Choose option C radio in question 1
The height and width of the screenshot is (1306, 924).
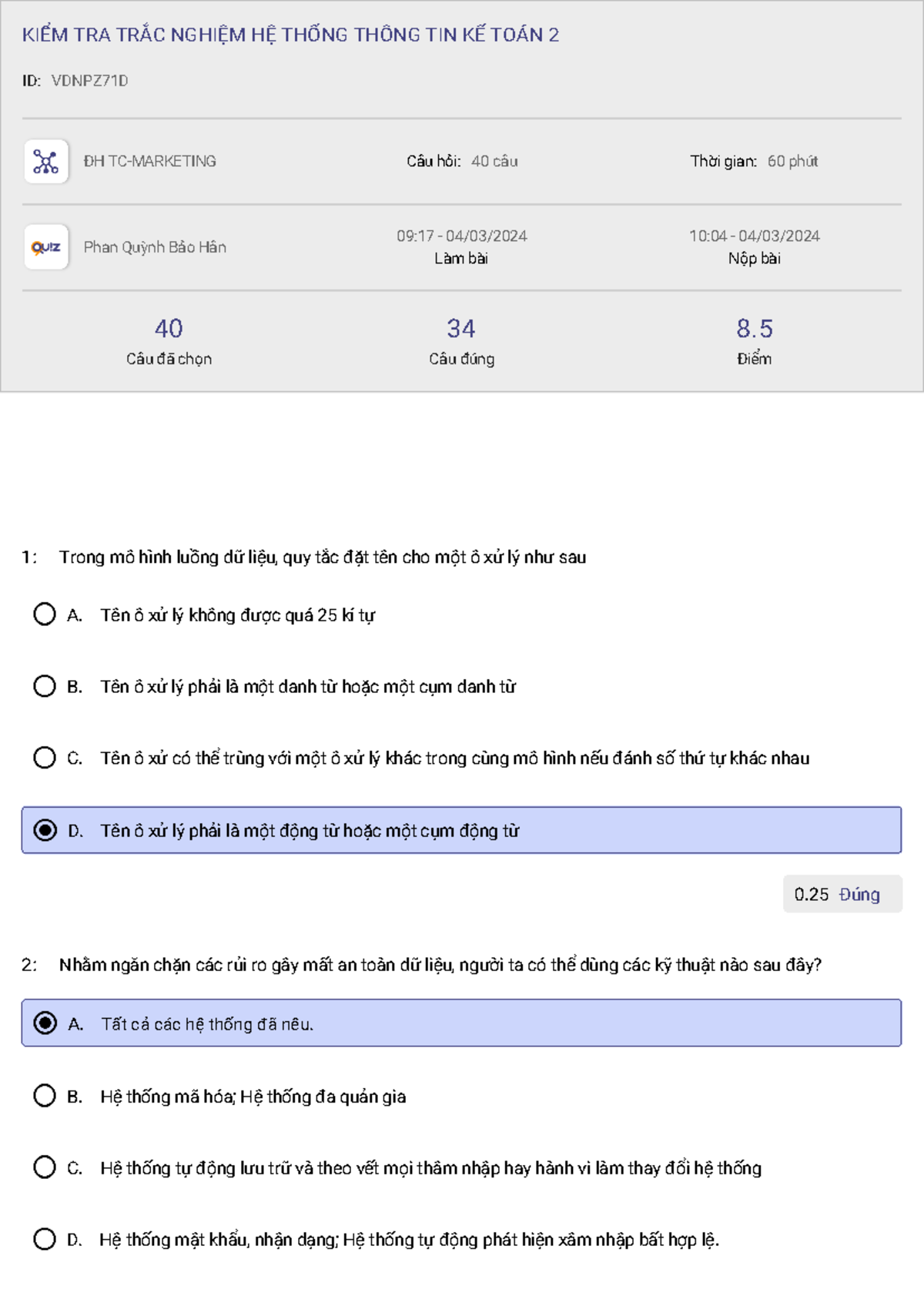[45, 758]
